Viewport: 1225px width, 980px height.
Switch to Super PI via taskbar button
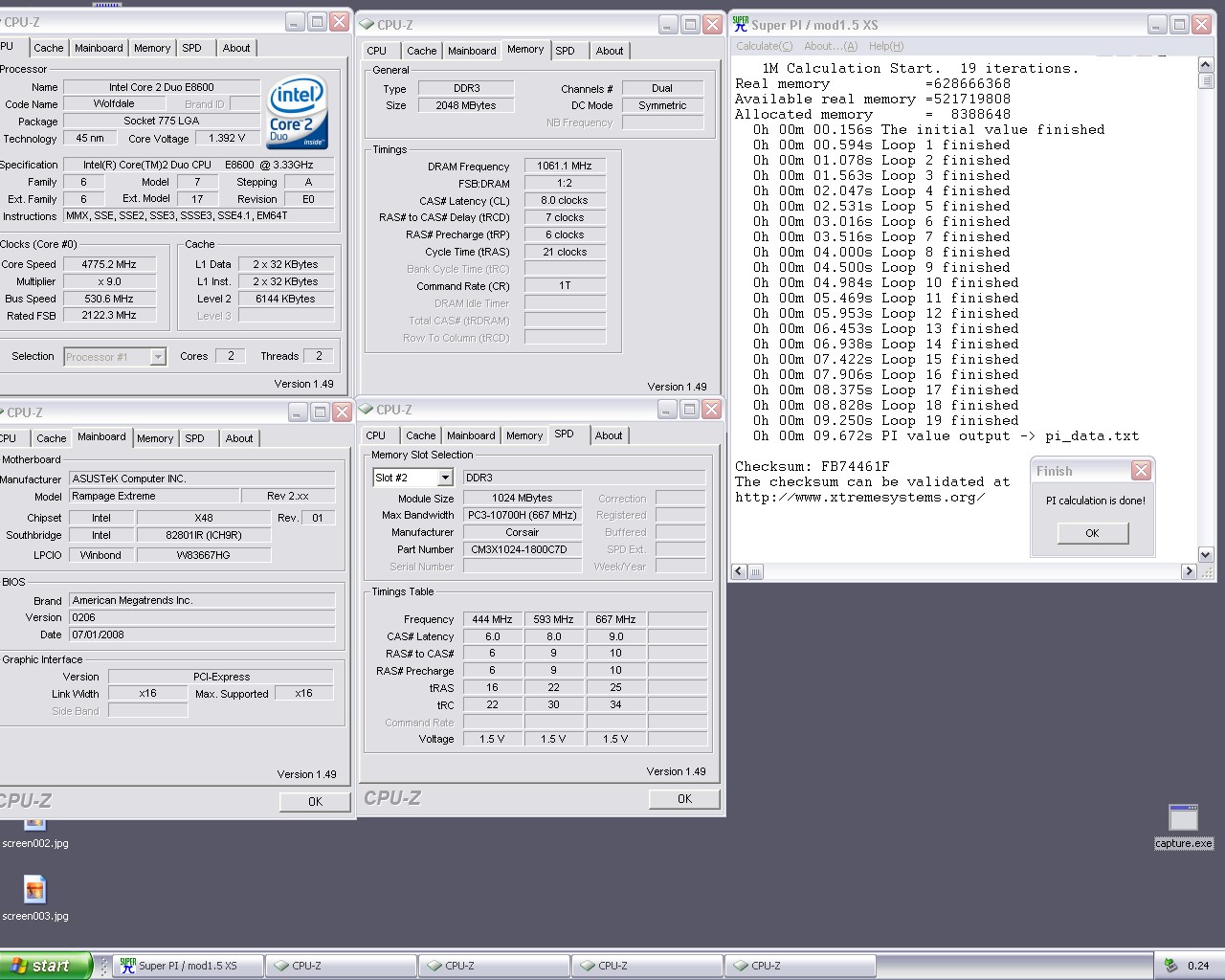(188, 966)
